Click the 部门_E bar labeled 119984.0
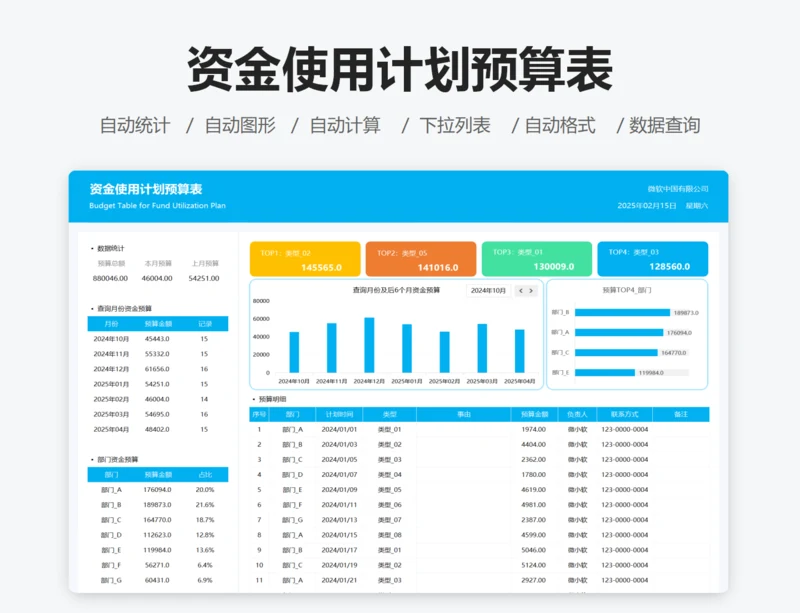Screen dimensions: 800x613 [x=605, y=373]
